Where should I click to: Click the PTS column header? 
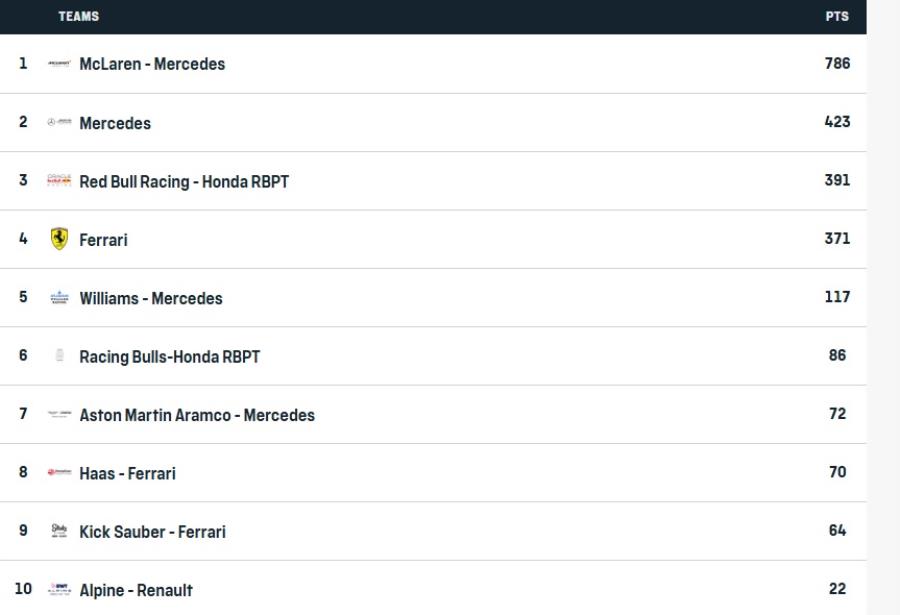click(837, 16)
